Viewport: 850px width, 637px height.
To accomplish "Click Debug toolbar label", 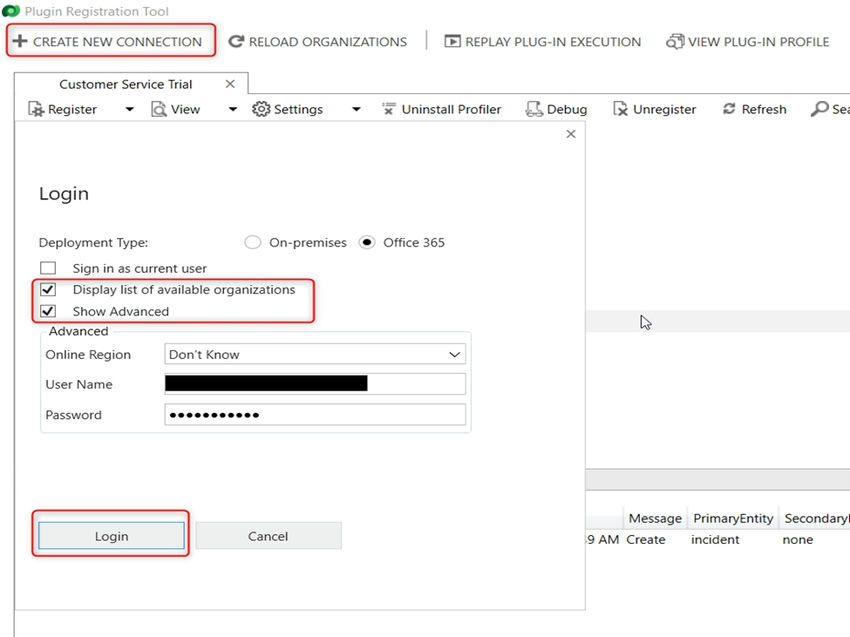I will (x=566, y=110).
